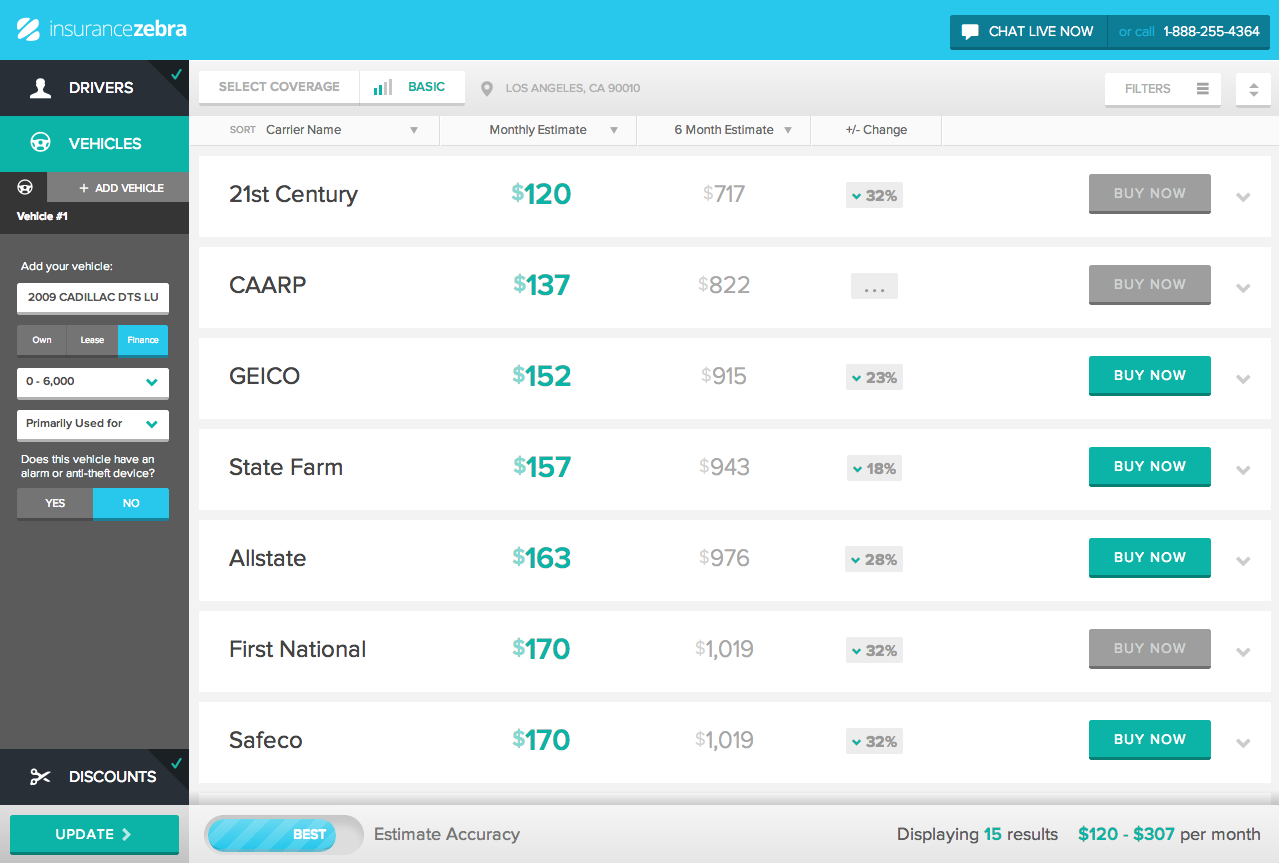Click Buy Now for State Farm

1149,466
